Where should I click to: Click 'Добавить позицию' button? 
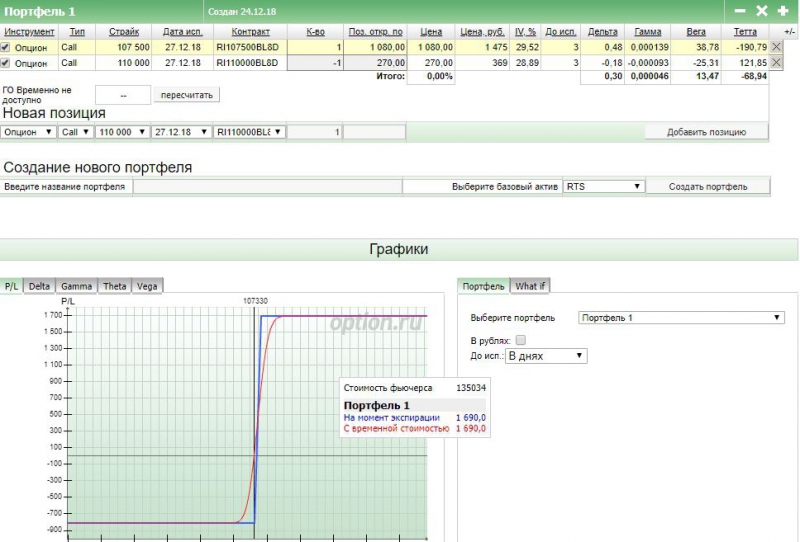tap(706, 132)
